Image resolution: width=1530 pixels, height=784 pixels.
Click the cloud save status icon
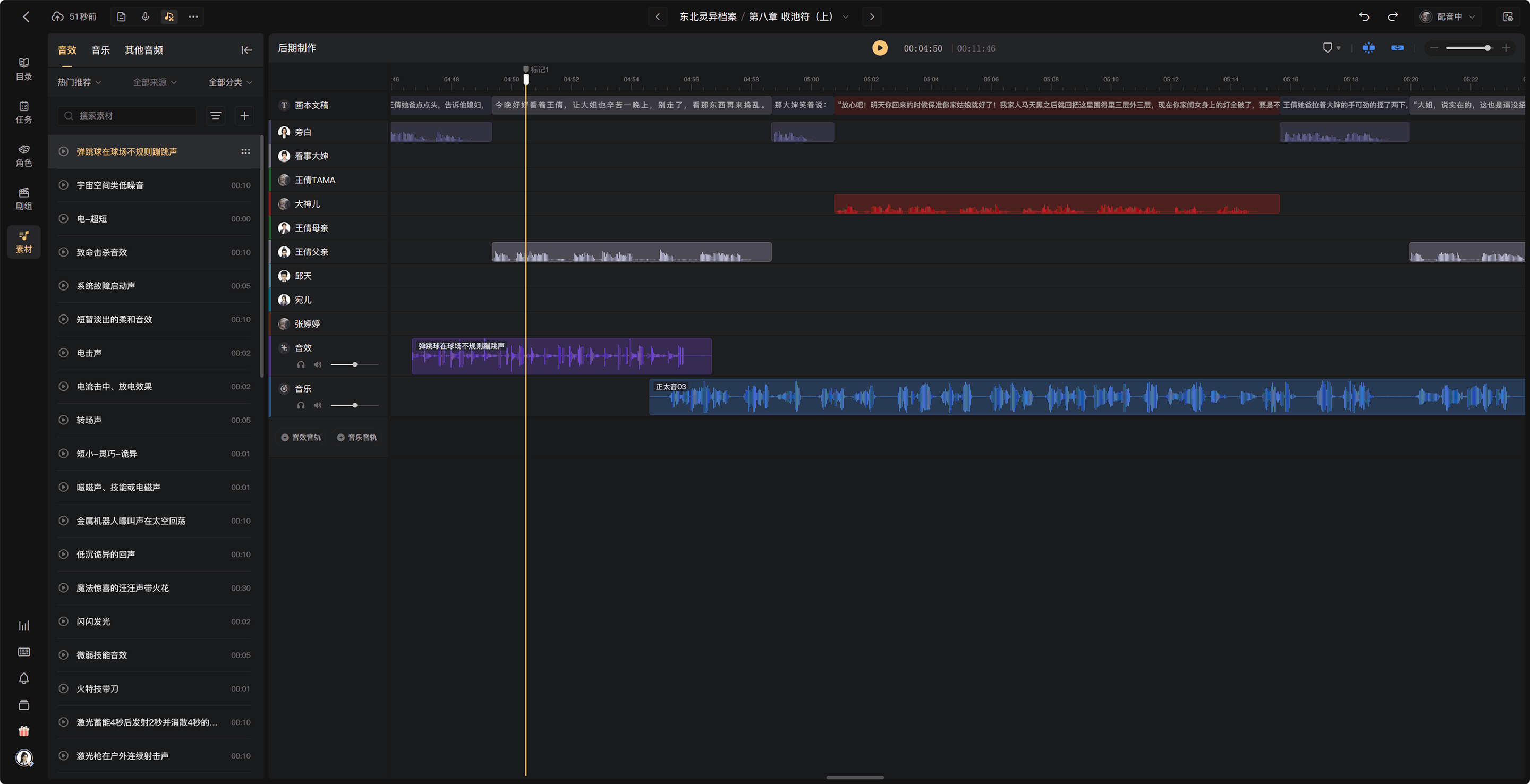tap(57, 16)
